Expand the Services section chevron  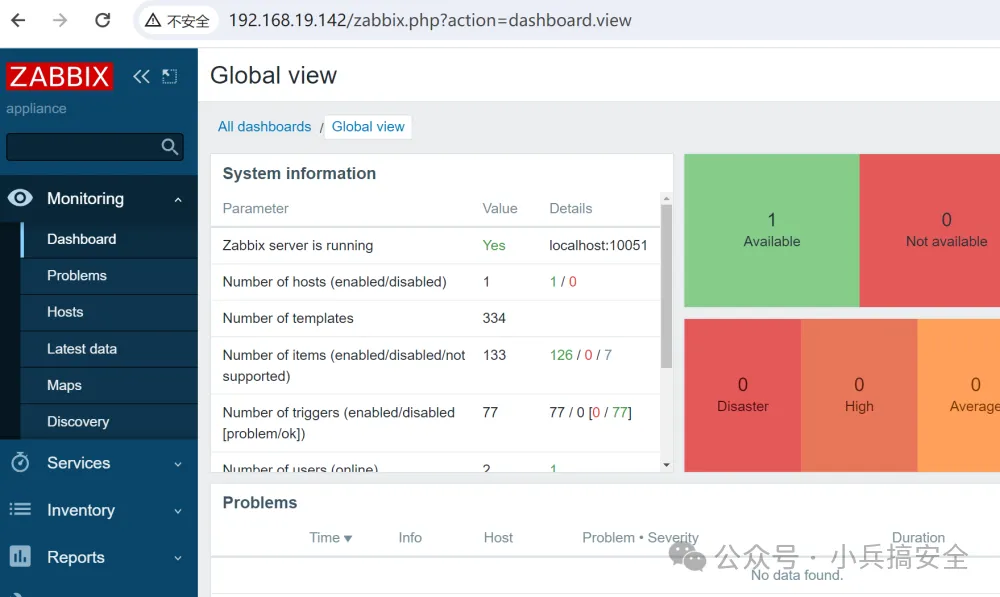[178, 464]
